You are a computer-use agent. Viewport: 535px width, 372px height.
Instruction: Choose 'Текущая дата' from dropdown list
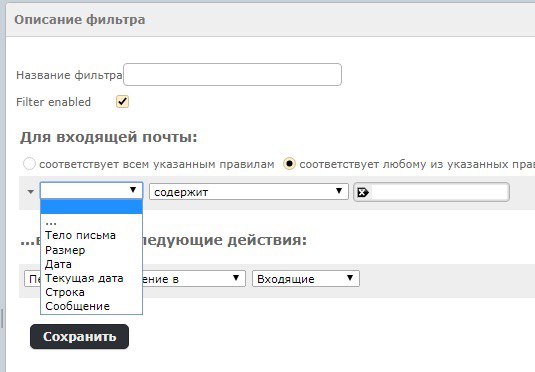91,278
